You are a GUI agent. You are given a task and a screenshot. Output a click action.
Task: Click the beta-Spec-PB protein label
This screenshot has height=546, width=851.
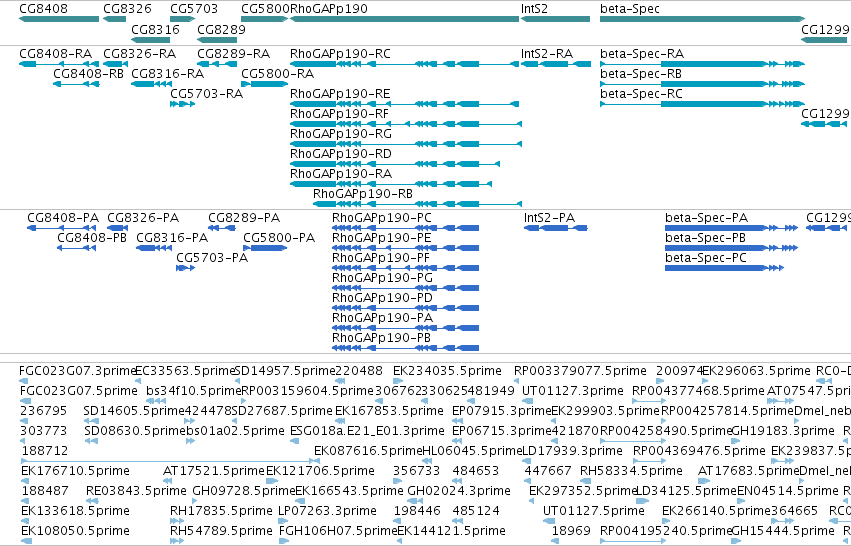pyautogui.click(x=706, y=238)
